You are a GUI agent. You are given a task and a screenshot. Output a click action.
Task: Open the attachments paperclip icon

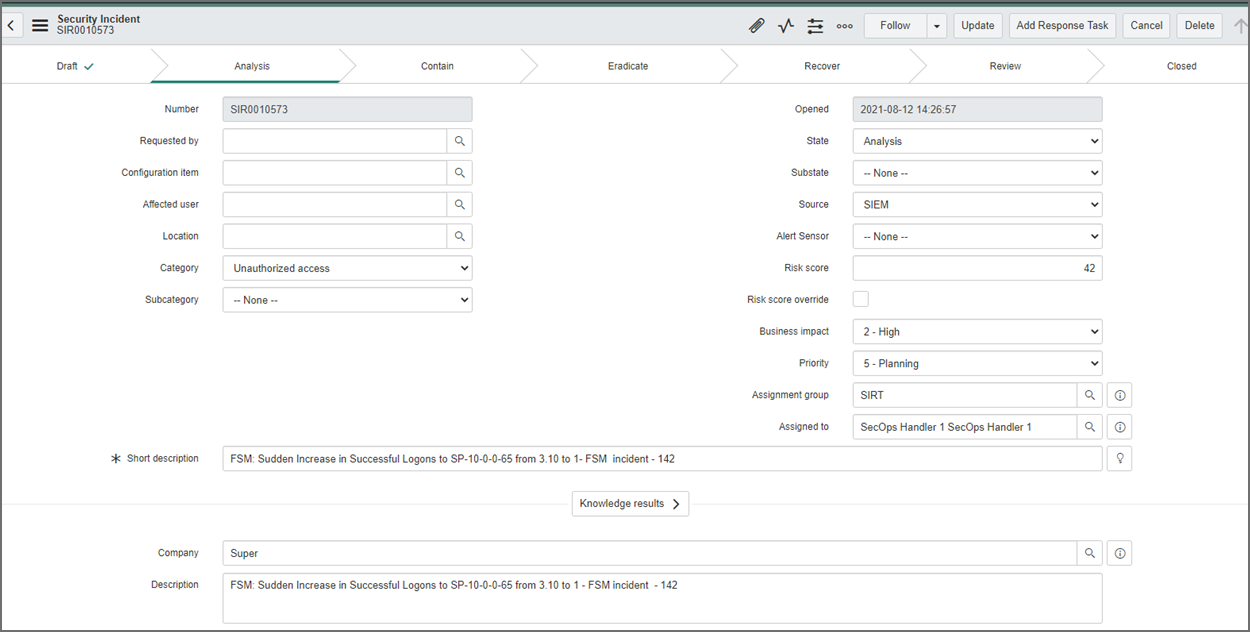(x=757, y=25)
